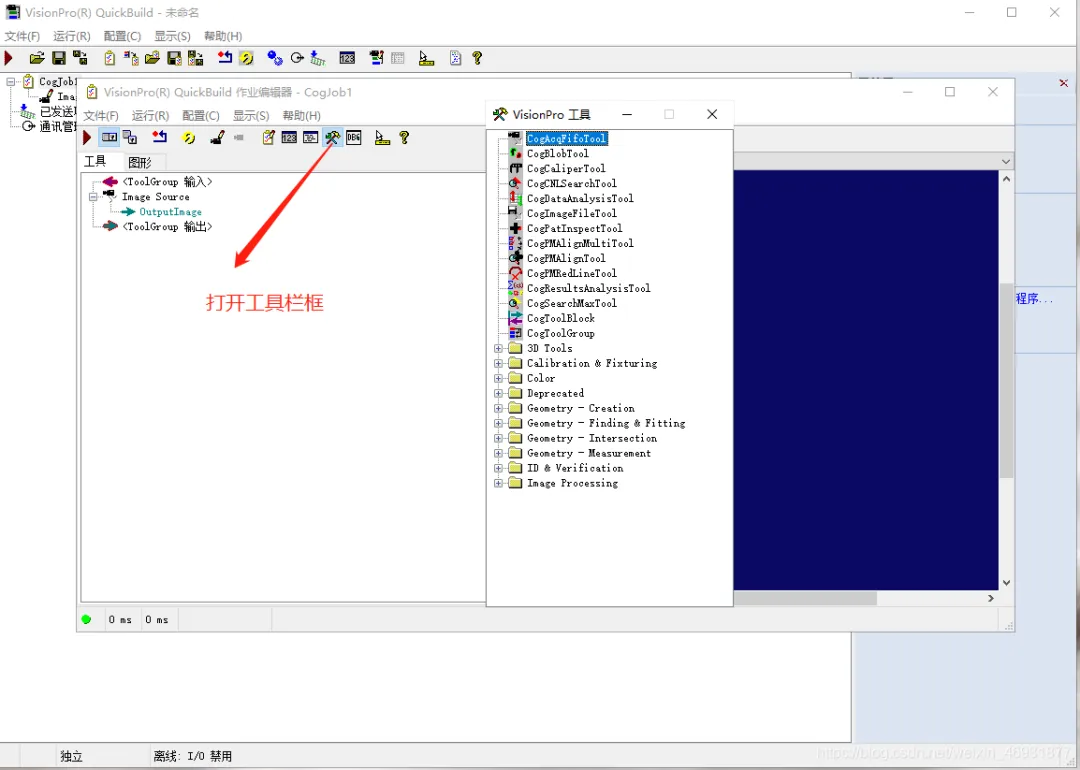Select CogPMAlignMultiTool

point(580,244)
